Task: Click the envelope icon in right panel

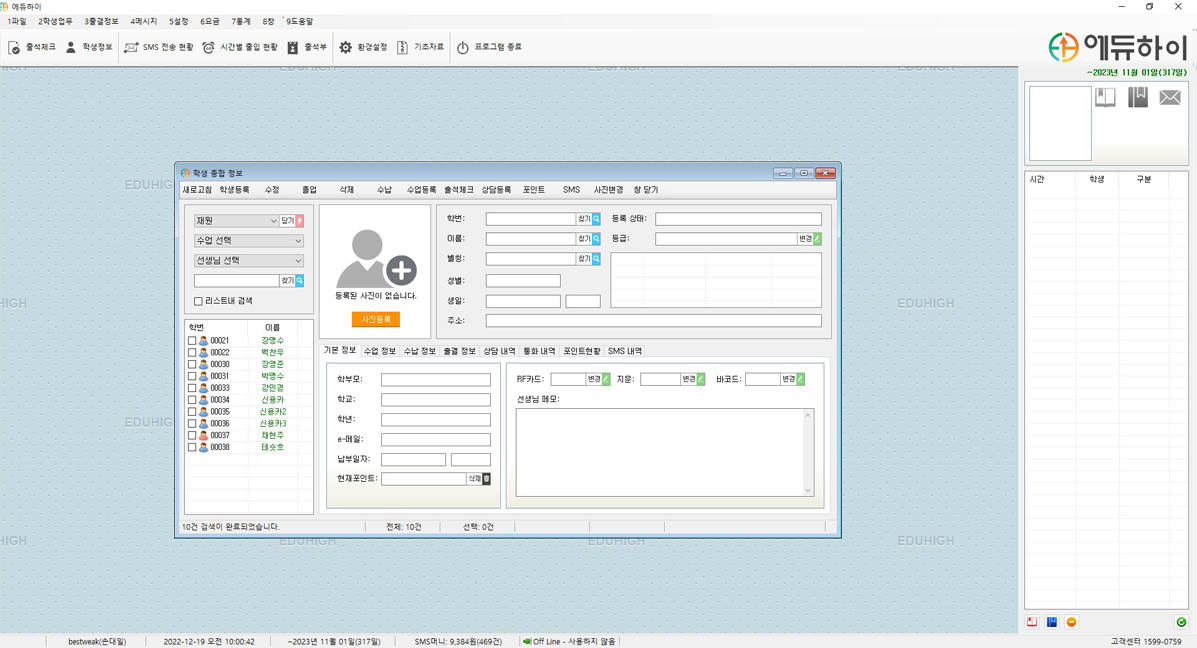Action: click(1169, 97)
